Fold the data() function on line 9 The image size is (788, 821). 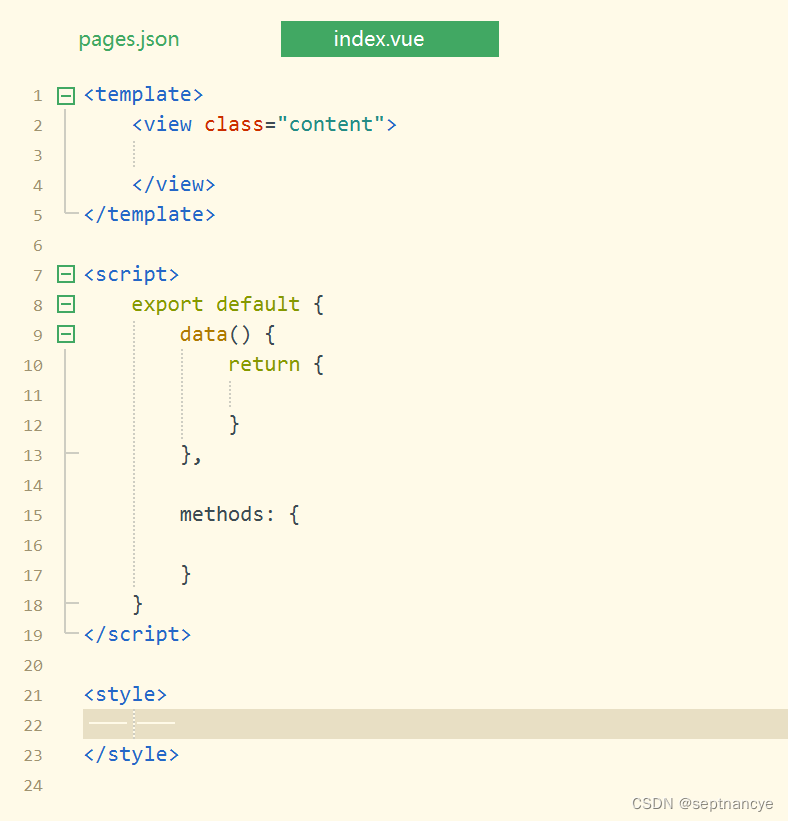66,334
